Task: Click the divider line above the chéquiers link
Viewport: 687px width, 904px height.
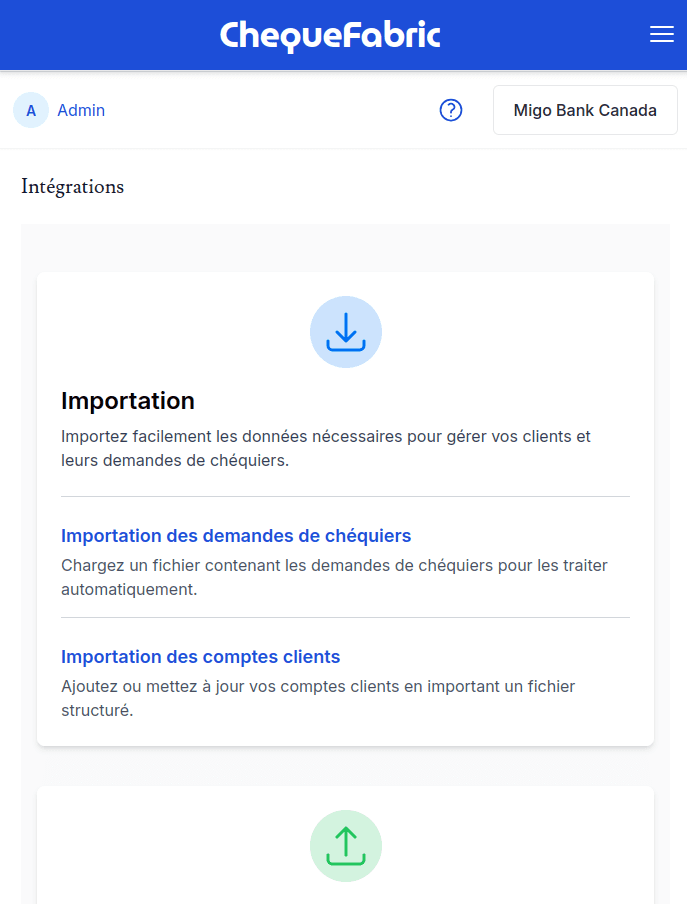Action: [x=345, y=496]
